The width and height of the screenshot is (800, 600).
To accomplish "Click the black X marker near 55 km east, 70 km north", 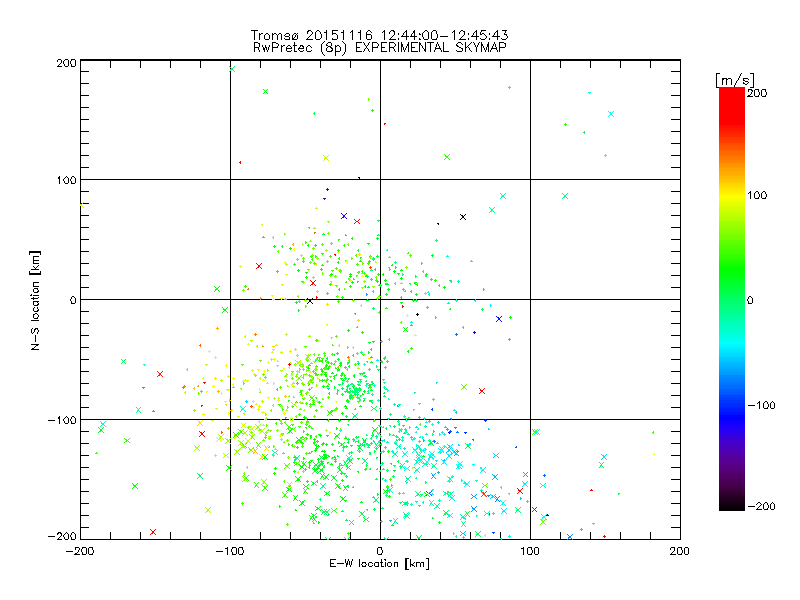I will (463, 217).
